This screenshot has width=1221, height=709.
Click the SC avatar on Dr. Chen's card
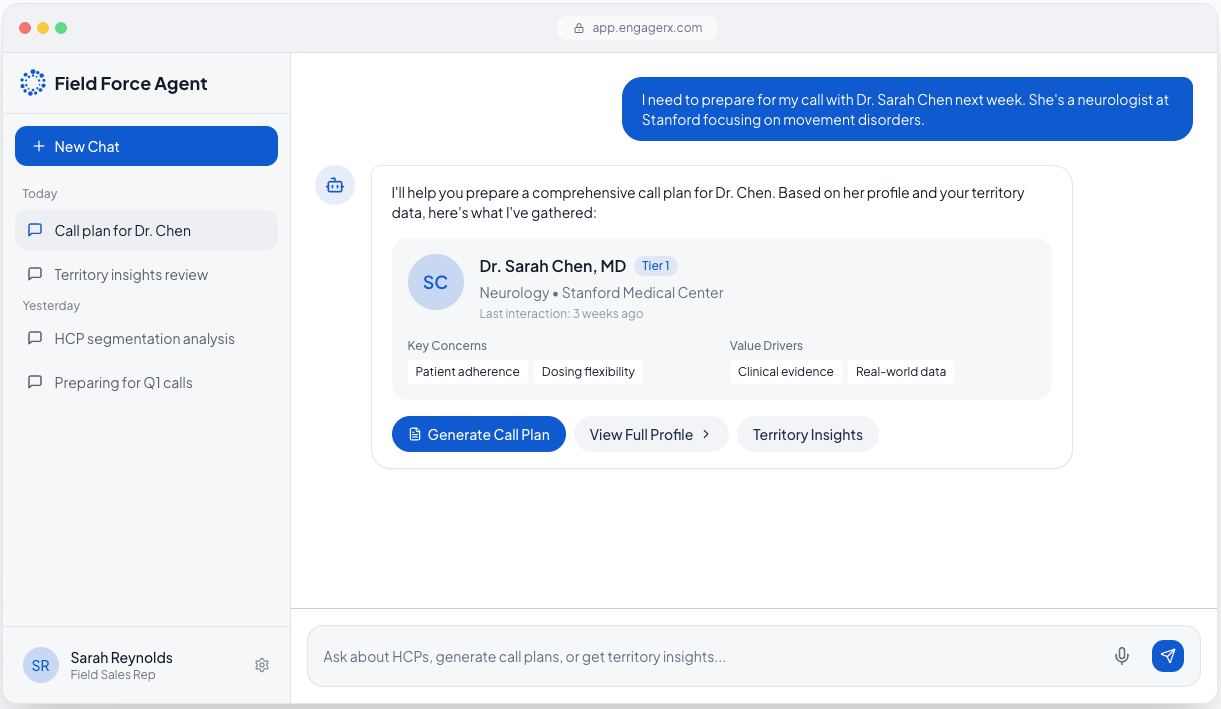pos(436,282)
